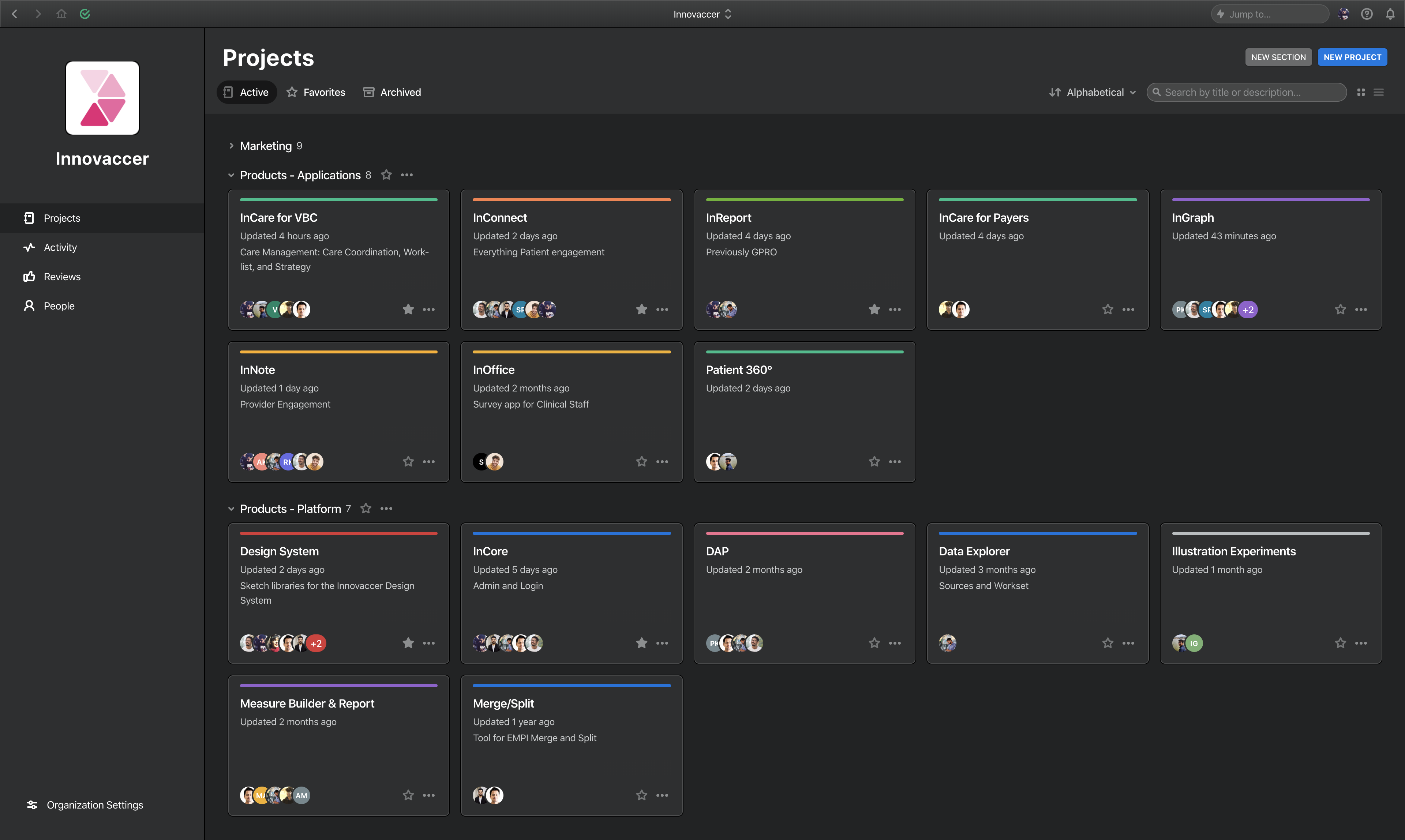Viewport: 1405px width, 840px height.
Task: Open more options on Data Explorer card
Action: [1128, 643]
